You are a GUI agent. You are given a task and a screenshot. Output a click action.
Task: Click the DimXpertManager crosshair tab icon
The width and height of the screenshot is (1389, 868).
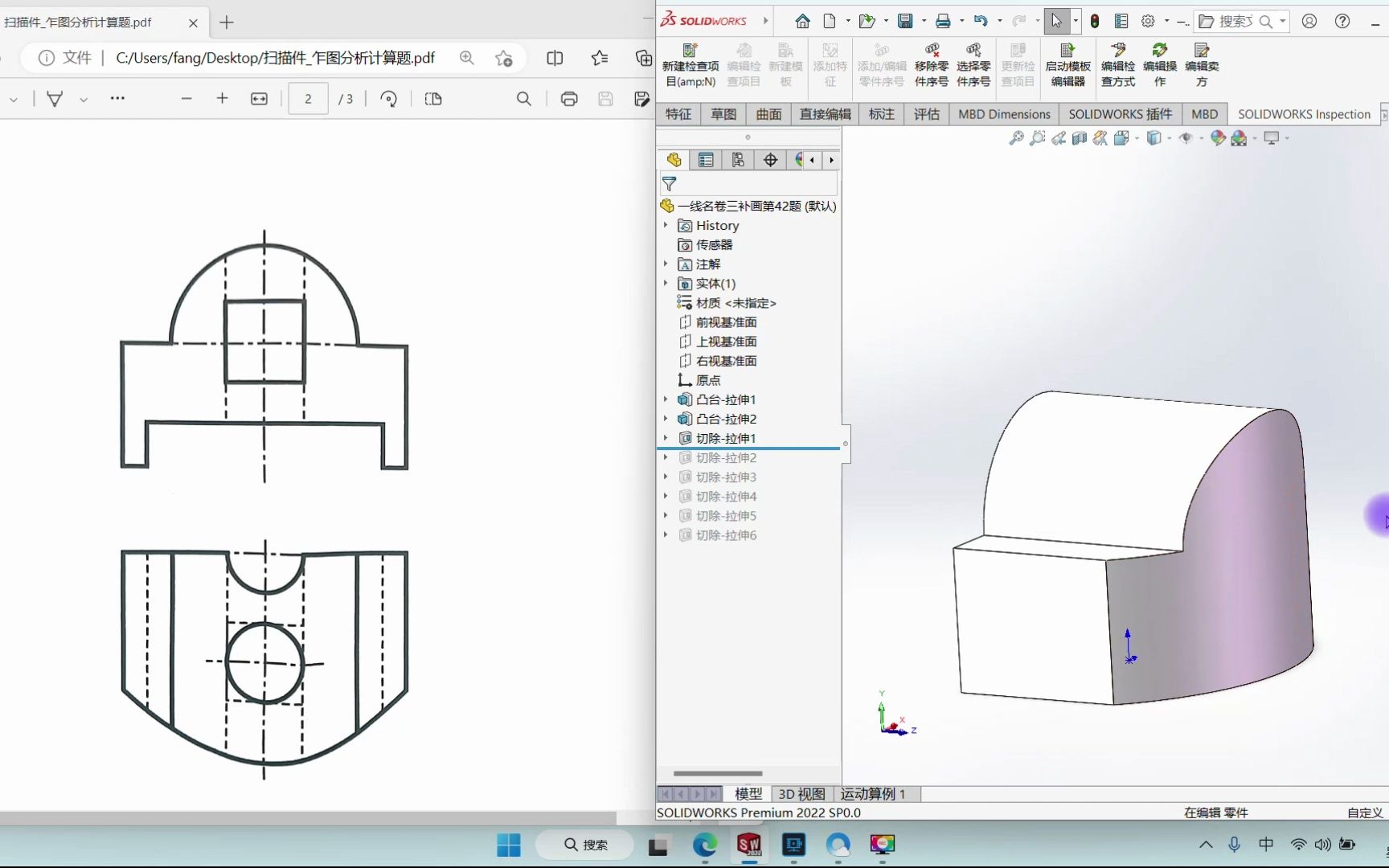coord(770,160)
